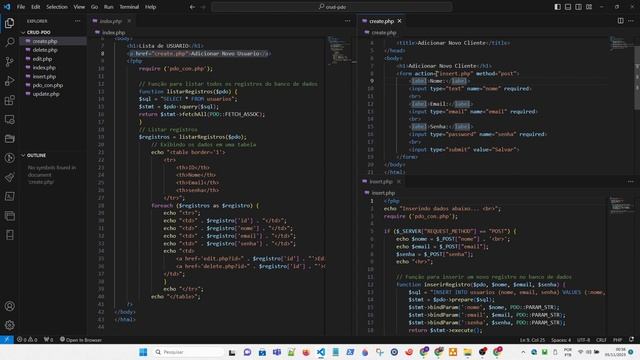Click the VS Code icon in the taskbar
The width and height of the screenshot is (640, 360).
point(321,352)
